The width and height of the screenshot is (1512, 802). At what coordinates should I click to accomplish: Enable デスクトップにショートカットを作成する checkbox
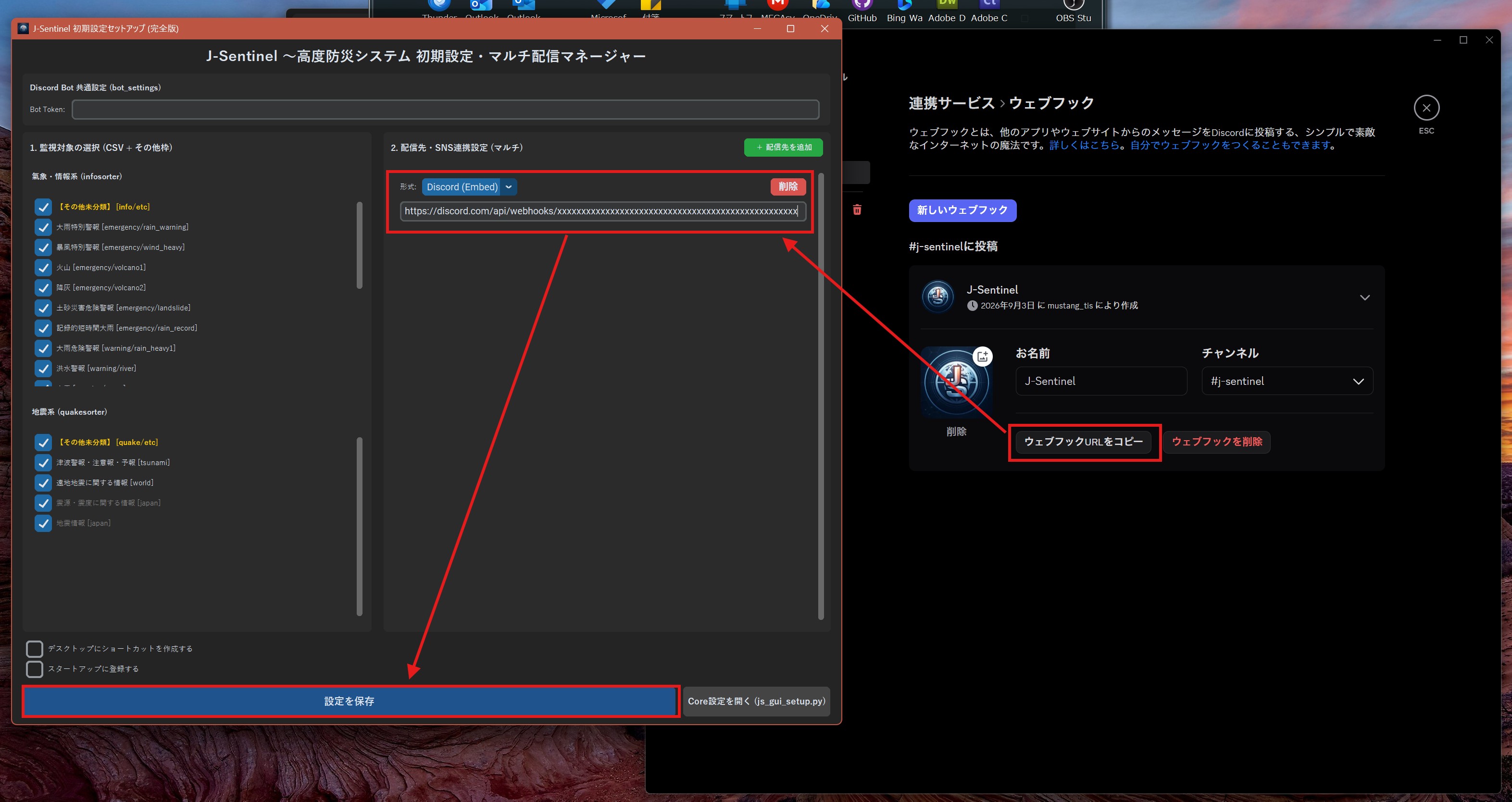35,649
